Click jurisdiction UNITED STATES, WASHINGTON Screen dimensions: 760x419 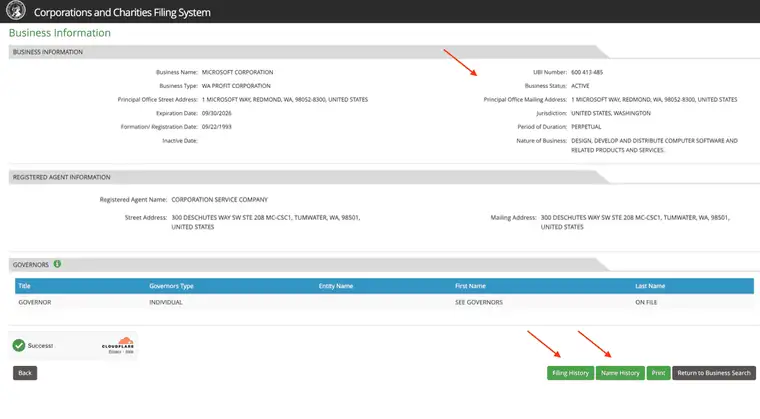(x=611, y=113)
